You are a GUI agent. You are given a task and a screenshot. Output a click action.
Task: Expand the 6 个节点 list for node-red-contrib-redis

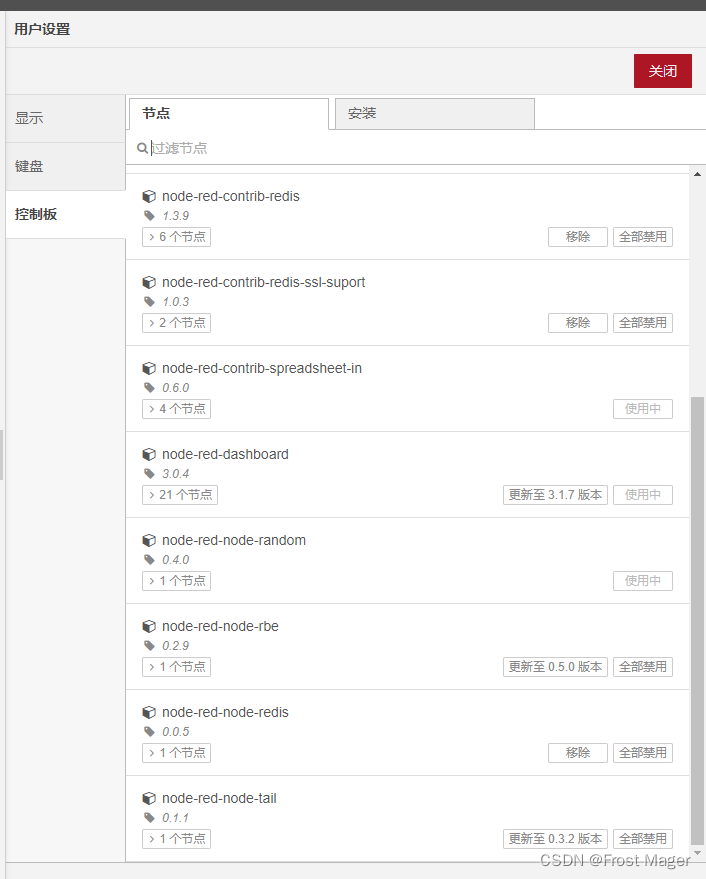(x=176, y=236)
